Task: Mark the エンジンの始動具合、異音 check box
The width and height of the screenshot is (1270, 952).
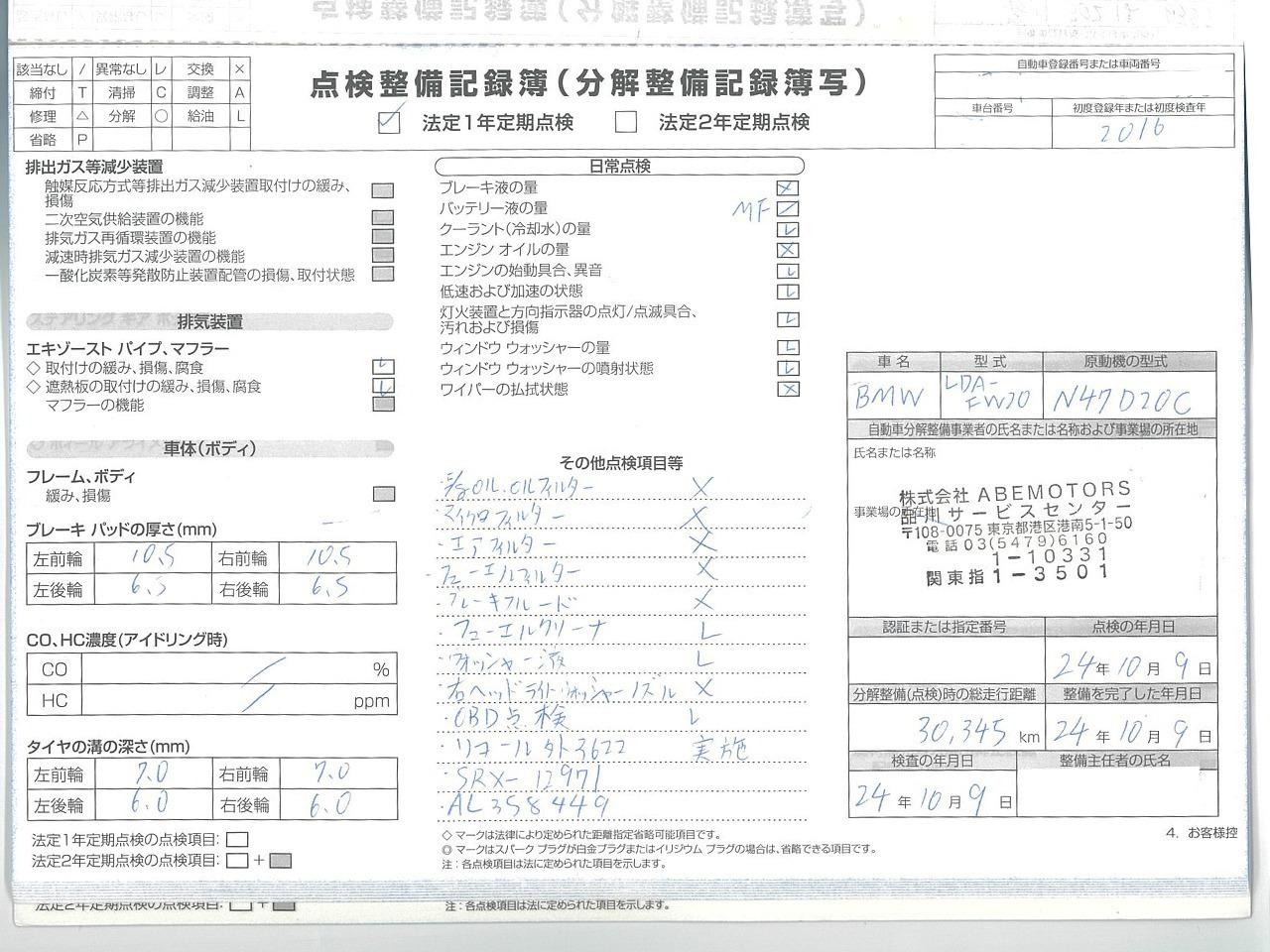Action: 788,272
